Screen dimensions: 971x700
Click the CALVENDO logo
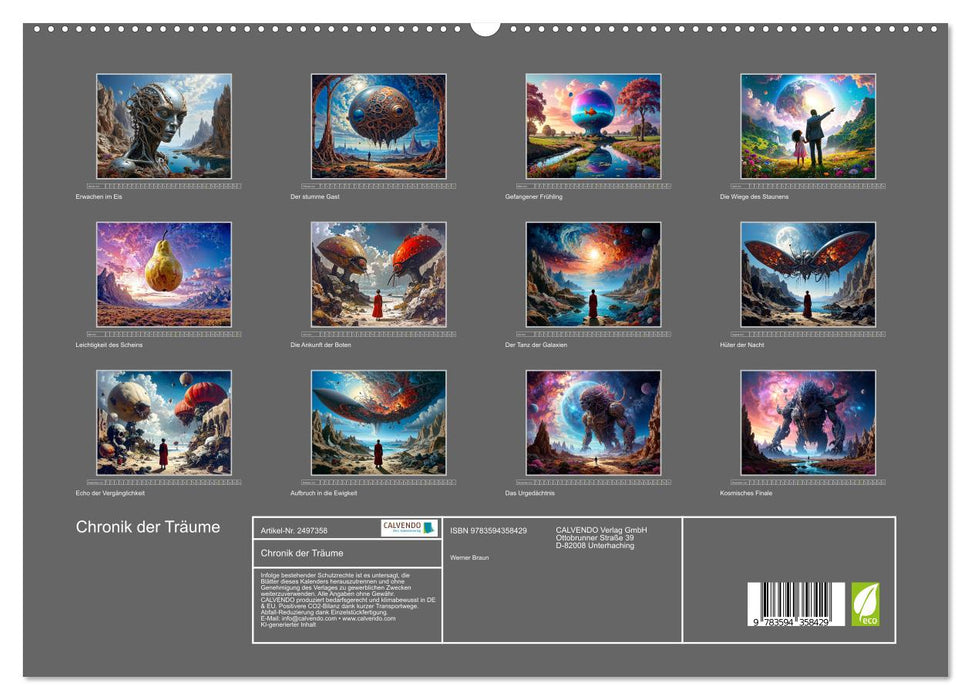[x=409, y=528]
